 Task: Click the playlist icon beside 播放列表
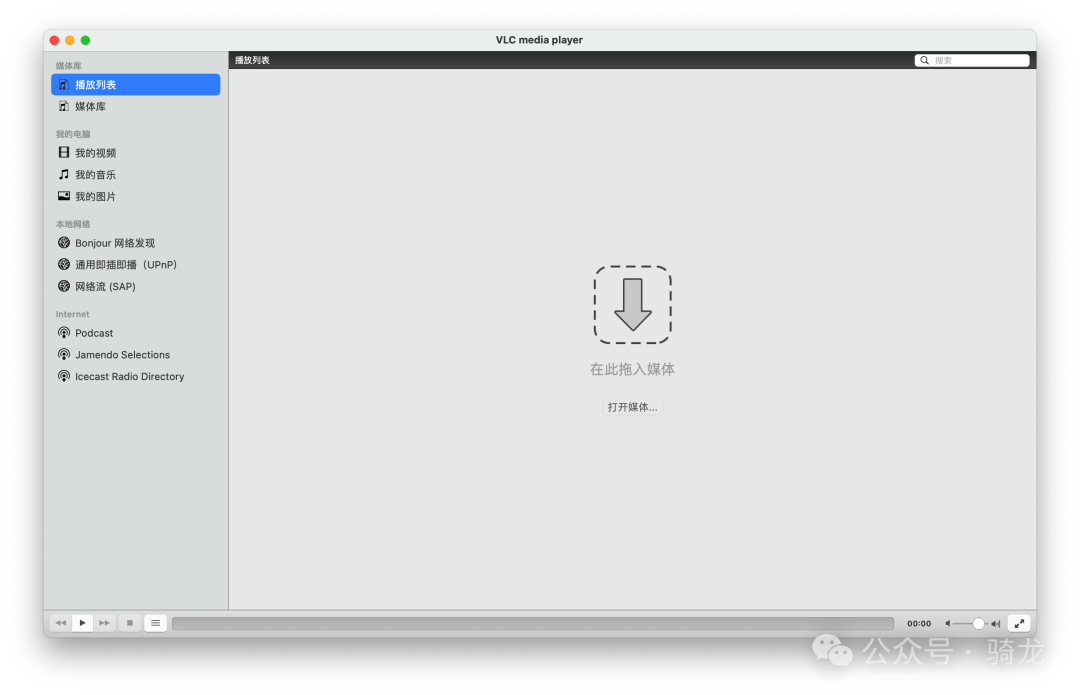coord(63,85)
